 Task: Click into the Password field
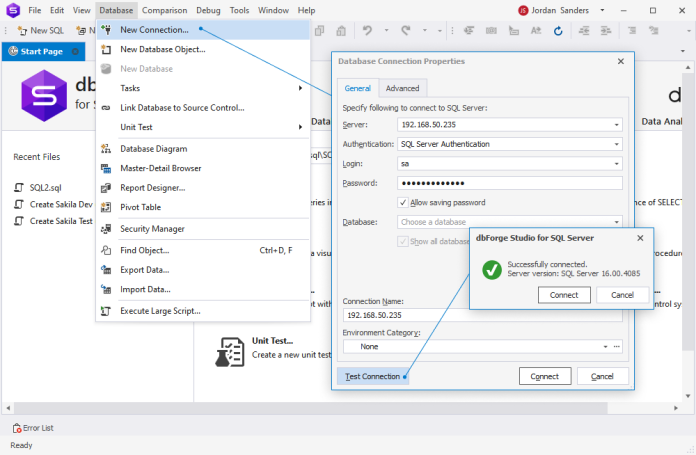coord(510,183)
